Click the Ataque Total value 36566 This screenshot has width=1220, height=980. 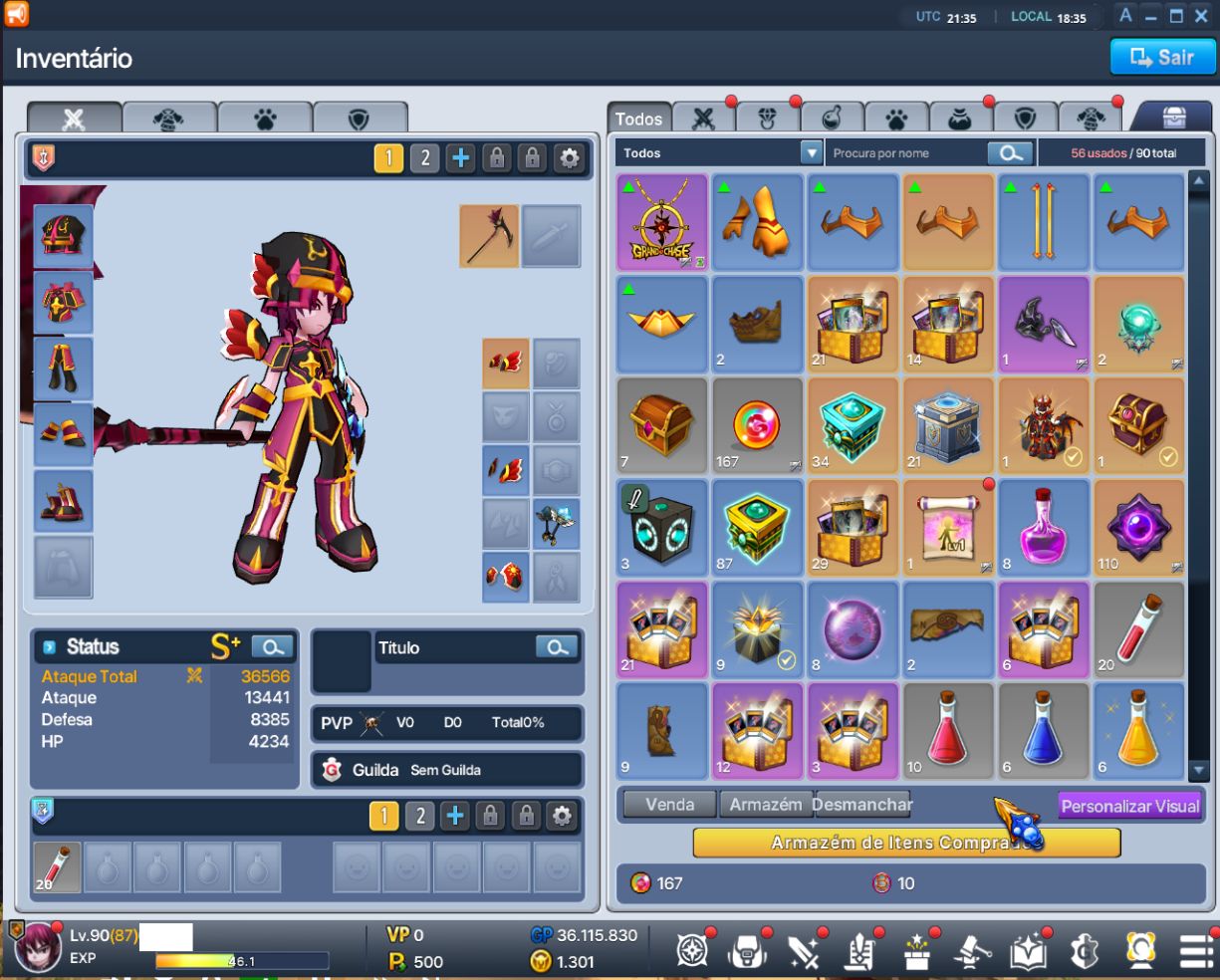pyautogui.click(x=265, y=676)
